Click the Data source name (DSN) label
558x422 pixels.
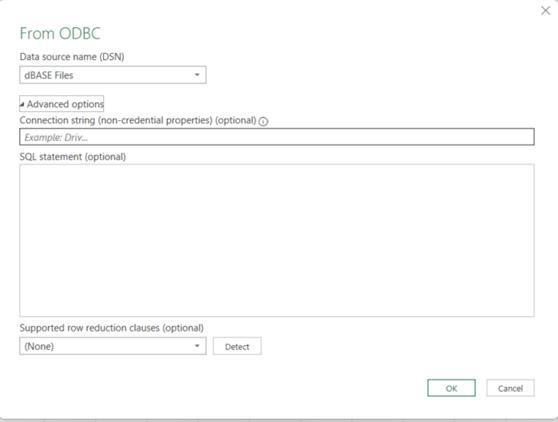(72, 57)
